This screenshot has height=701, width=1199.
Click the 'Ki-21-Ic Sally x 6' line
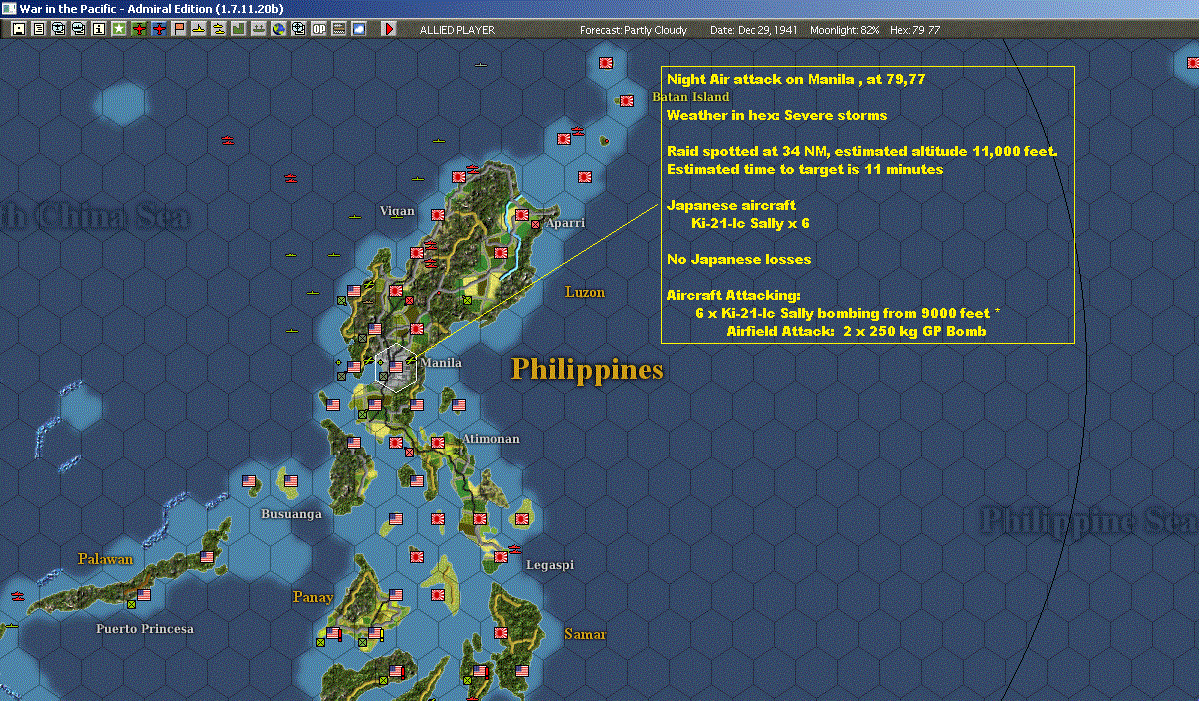(750, 223)
